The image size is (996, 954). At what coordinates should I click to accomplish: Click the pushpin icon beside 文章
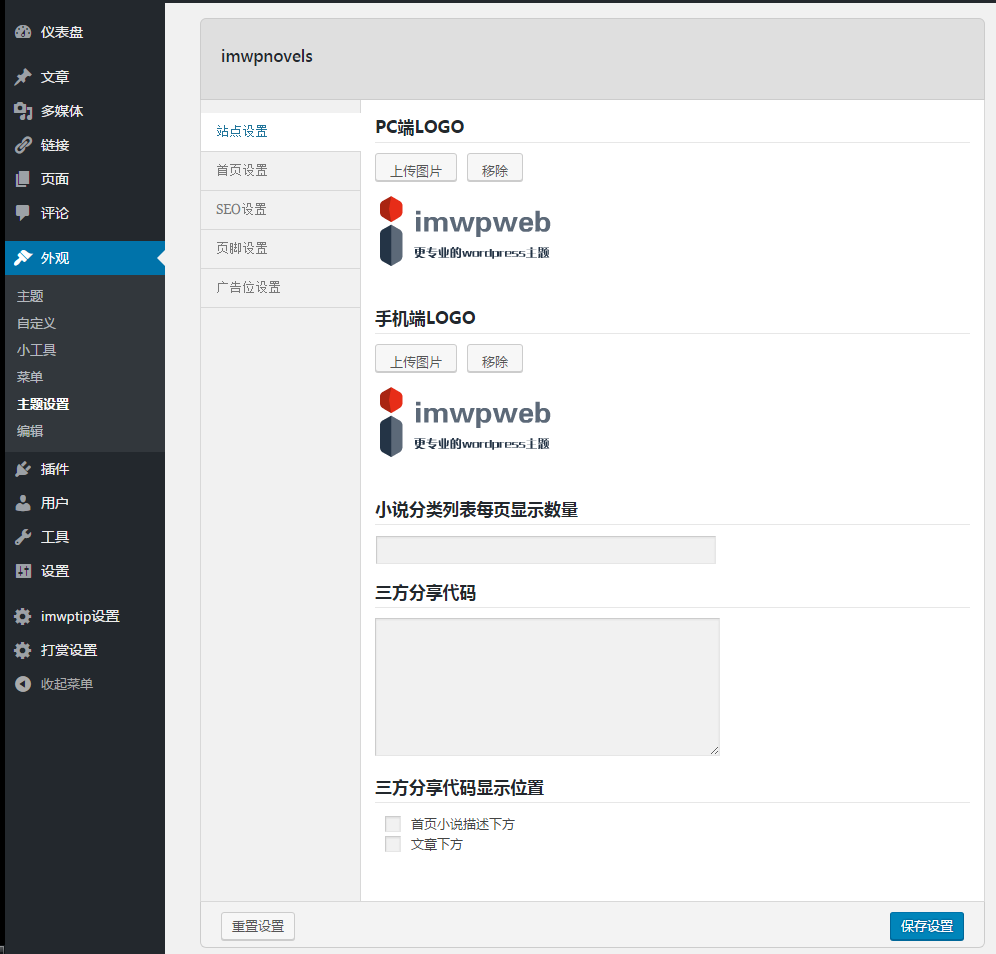(x=23, y=77)
